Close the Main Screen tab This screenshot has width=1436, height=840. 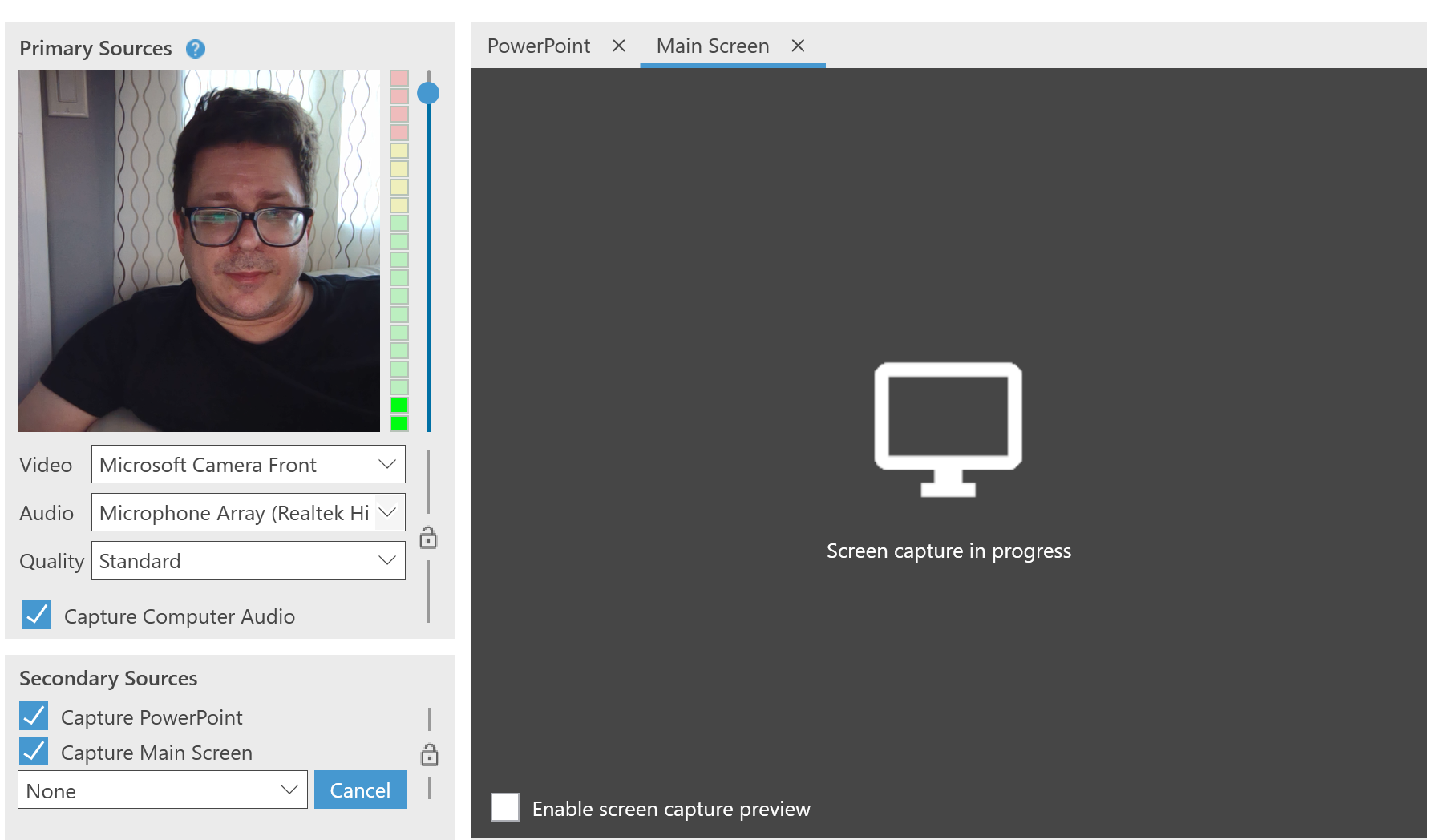[798, 46]
